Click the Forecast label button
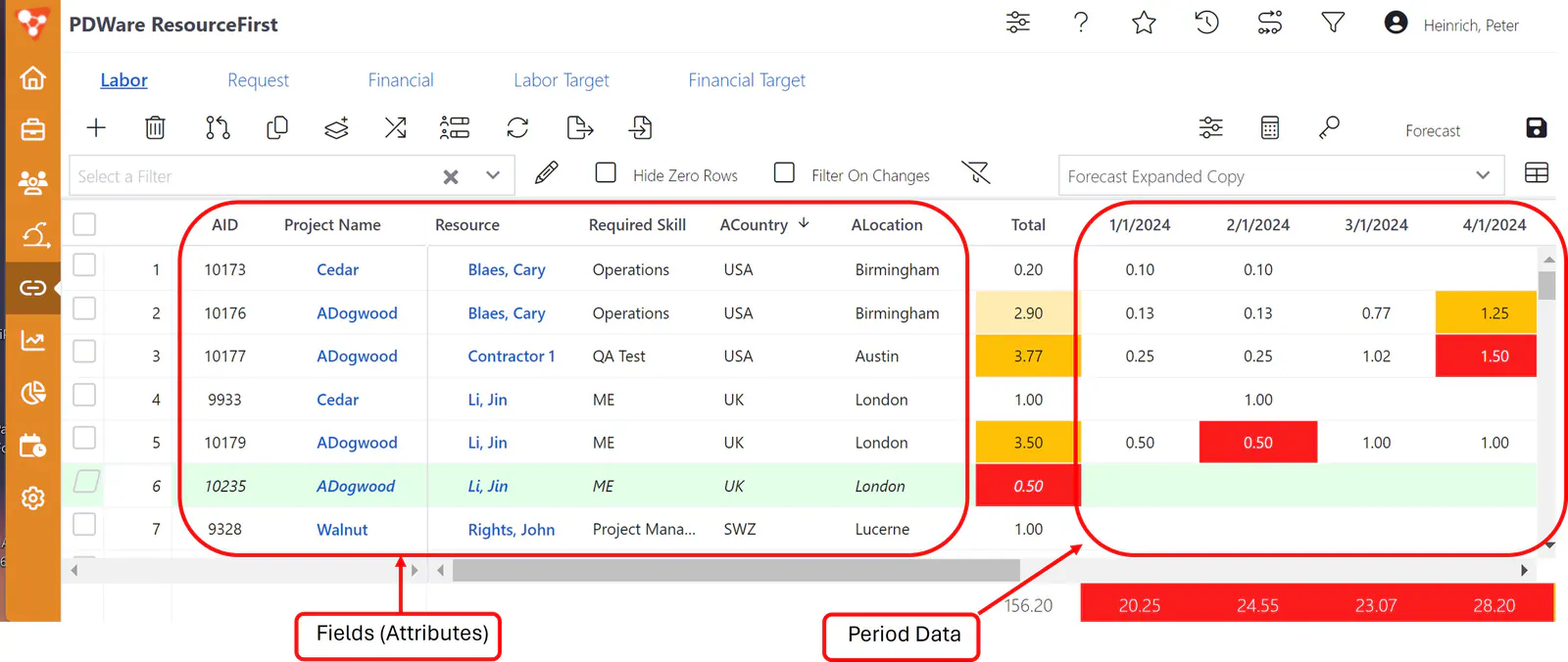This screenshot has width=1568, height=662. 1432,130
